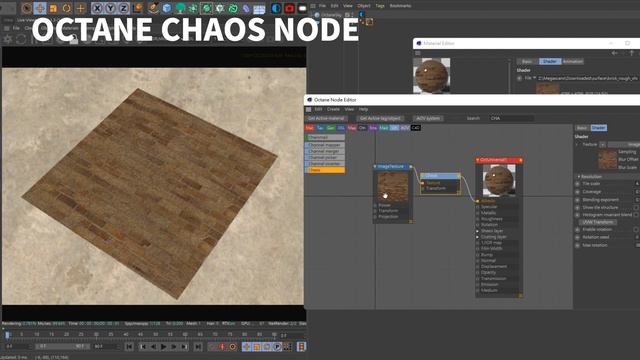Collapse the ImageTexture node with its arrow
This screenshot has width=640, height=360.
(375, 167)
